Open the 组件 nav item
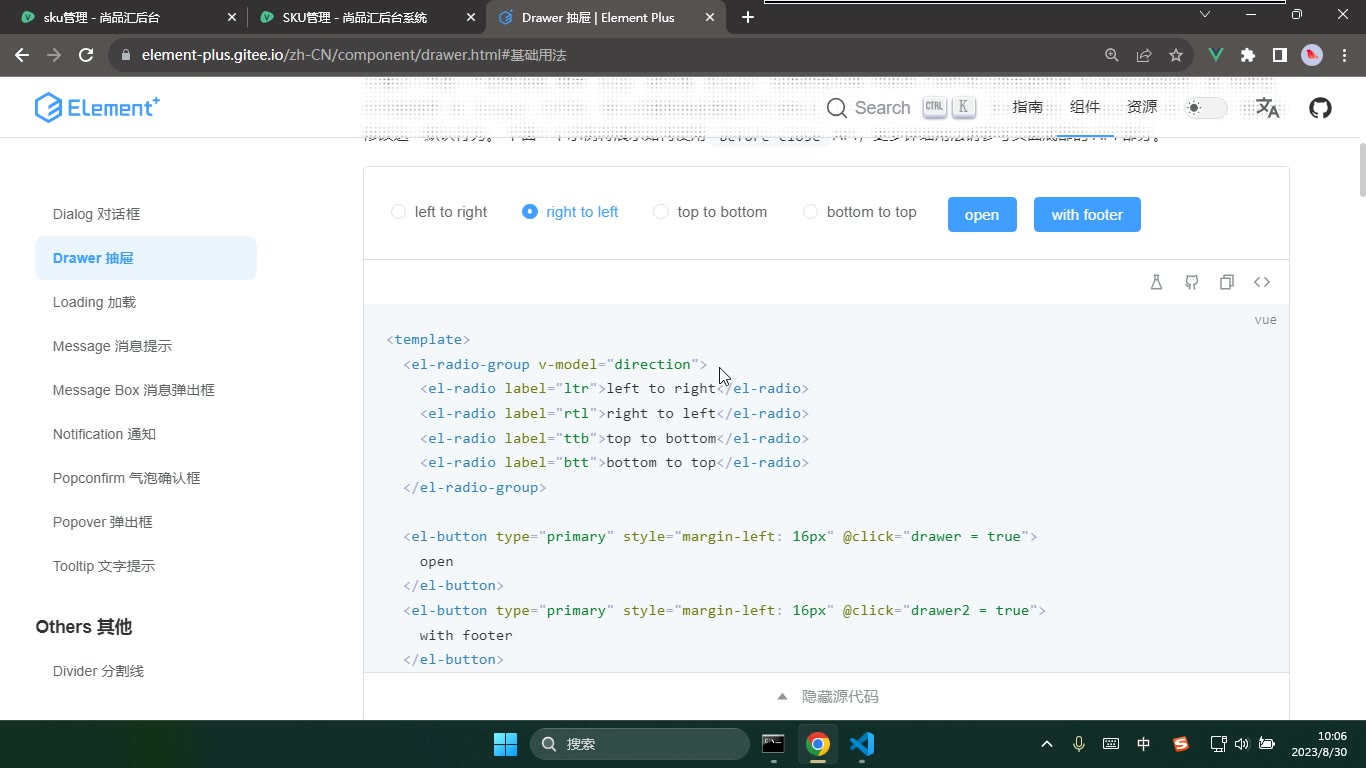This screenshot has width=1366, height=768. click(x=1085, y=107)
